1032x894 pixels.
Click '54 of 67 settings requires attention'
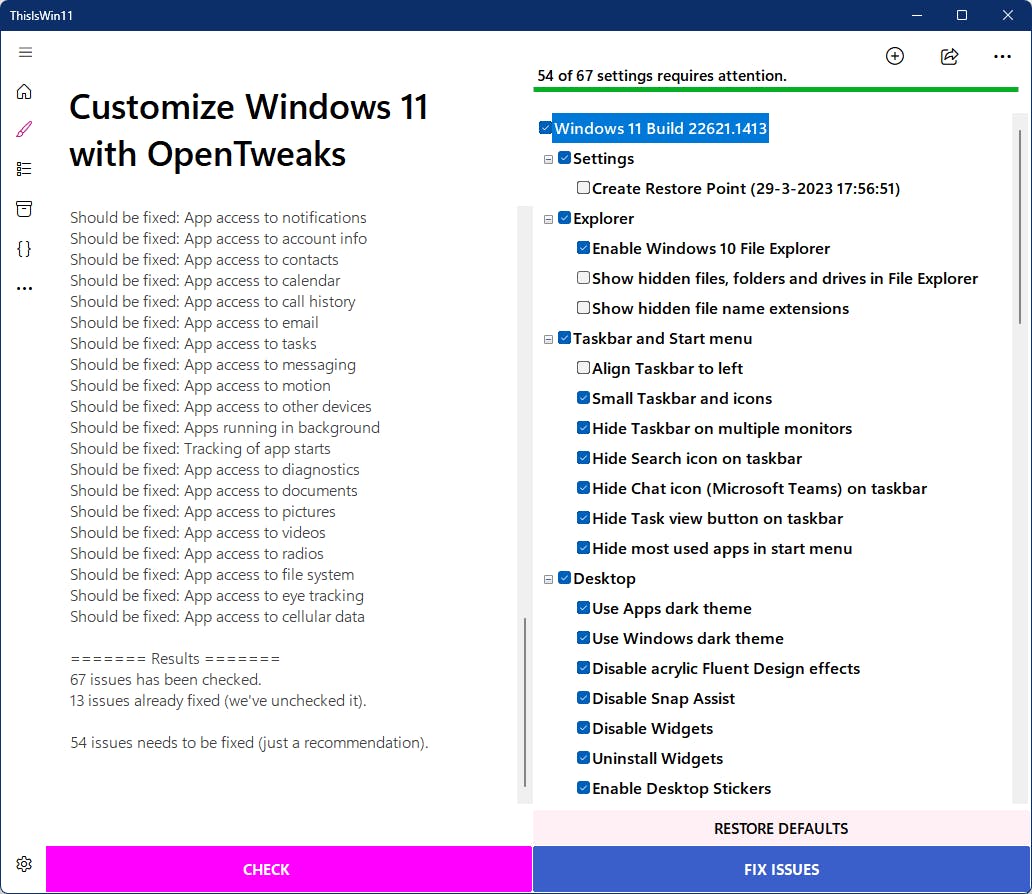point(661,76)
